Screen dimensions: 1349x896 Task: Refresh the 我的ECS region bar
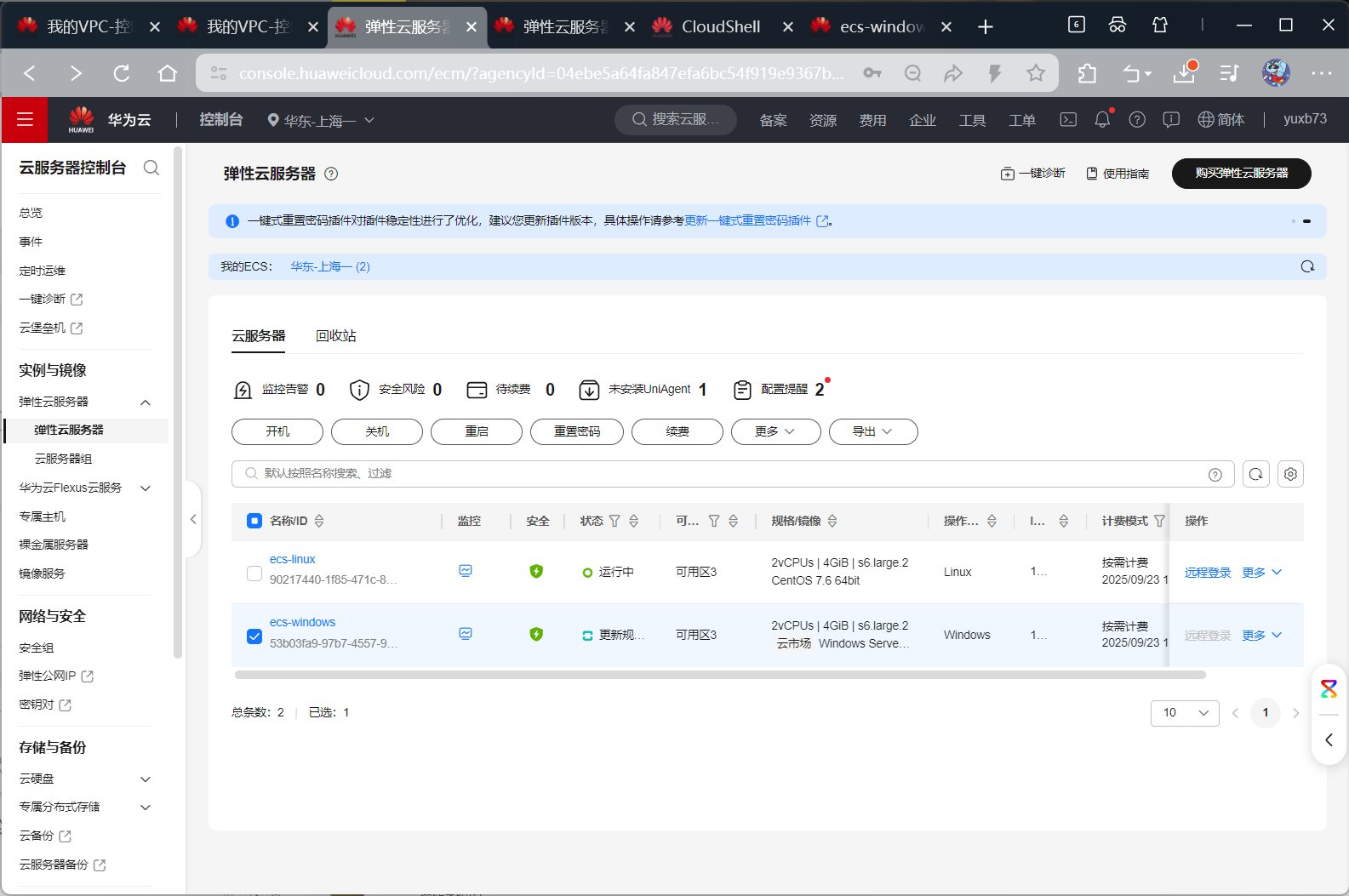click(x=1307, y=266)
